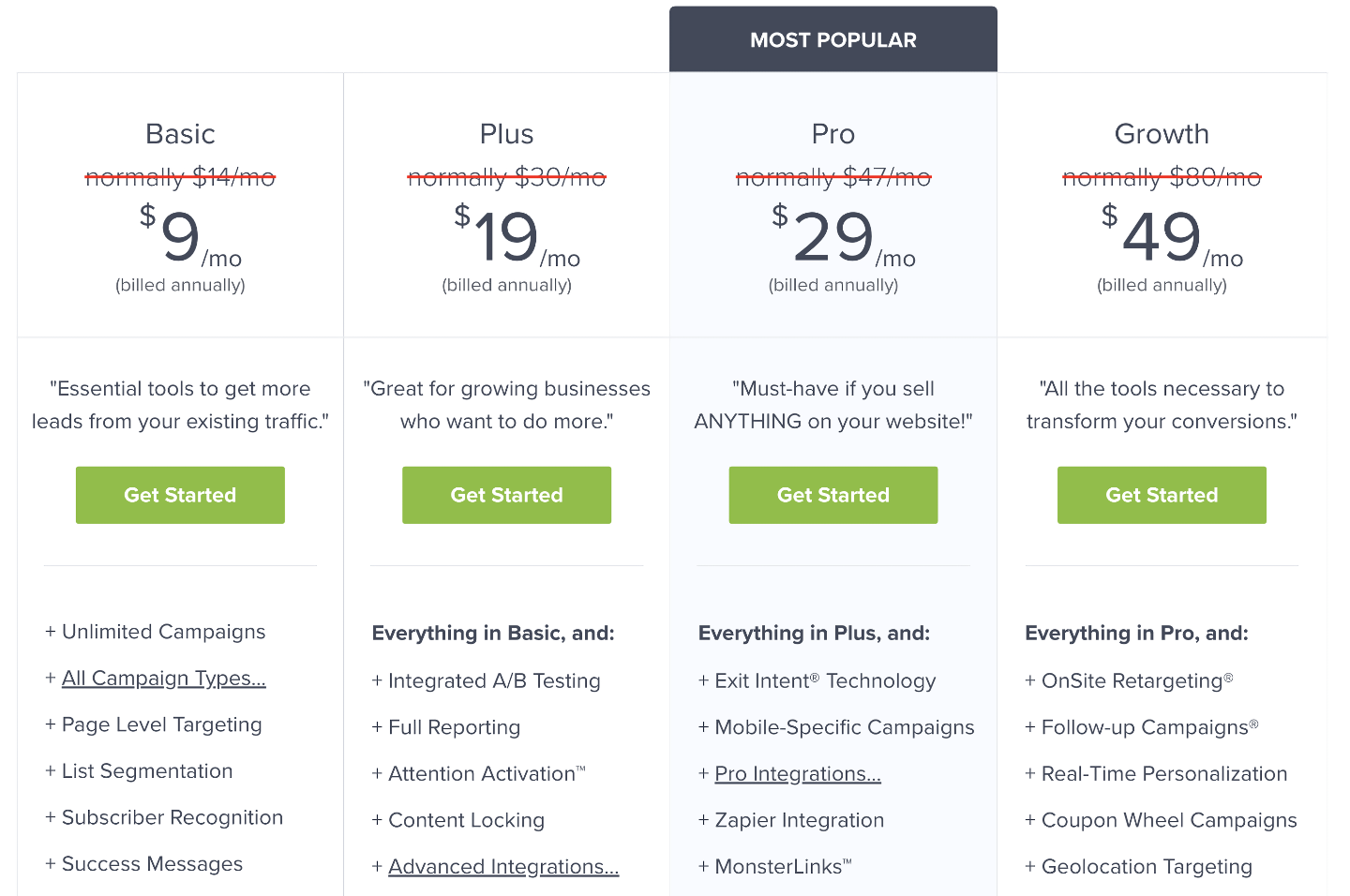Click the crossed-out normally $30/mo text
Viewport: 1350px width, 896px height.
click(x=506, y=177)
